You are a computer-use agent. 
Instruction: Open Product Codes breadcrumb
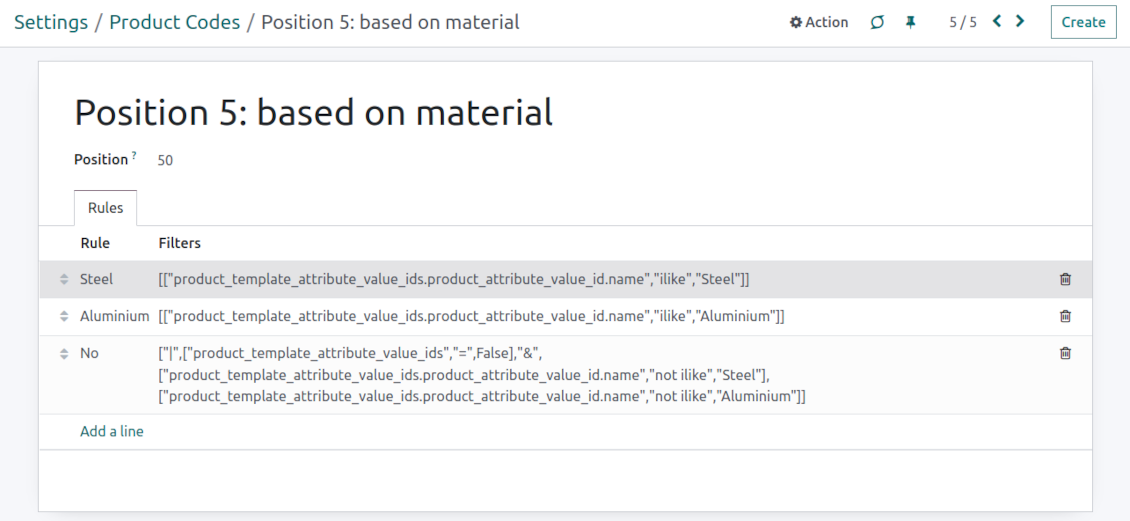(x=175, y=22)
